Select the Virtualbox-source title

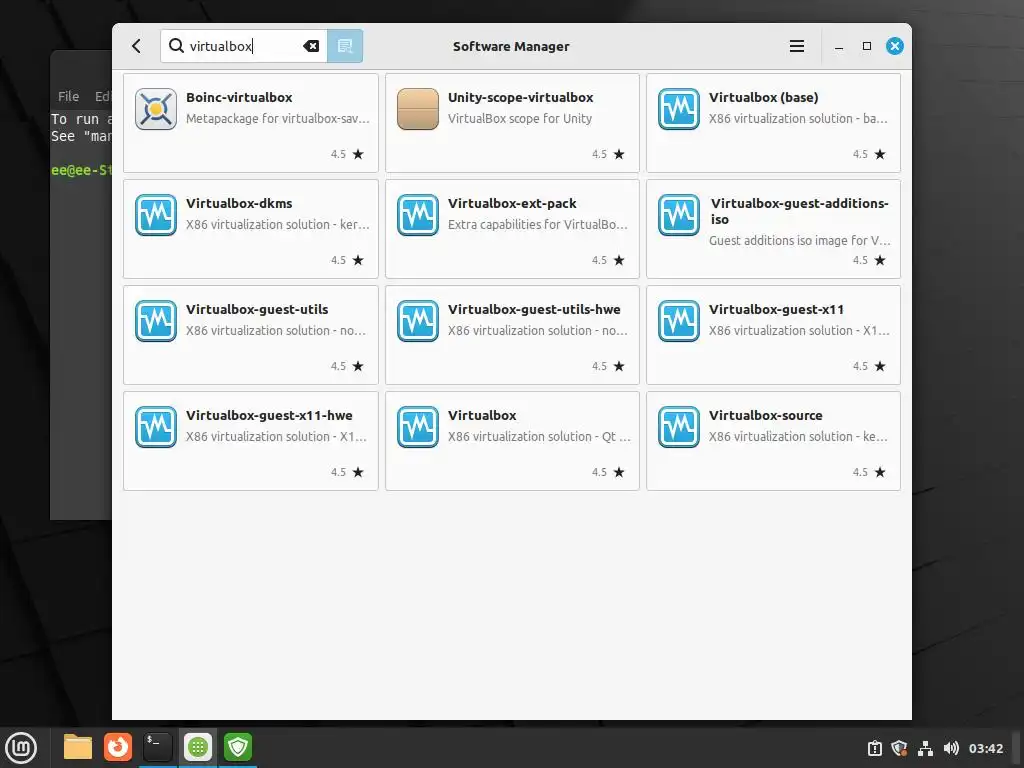pyautogui.click(x=765, y=415)
